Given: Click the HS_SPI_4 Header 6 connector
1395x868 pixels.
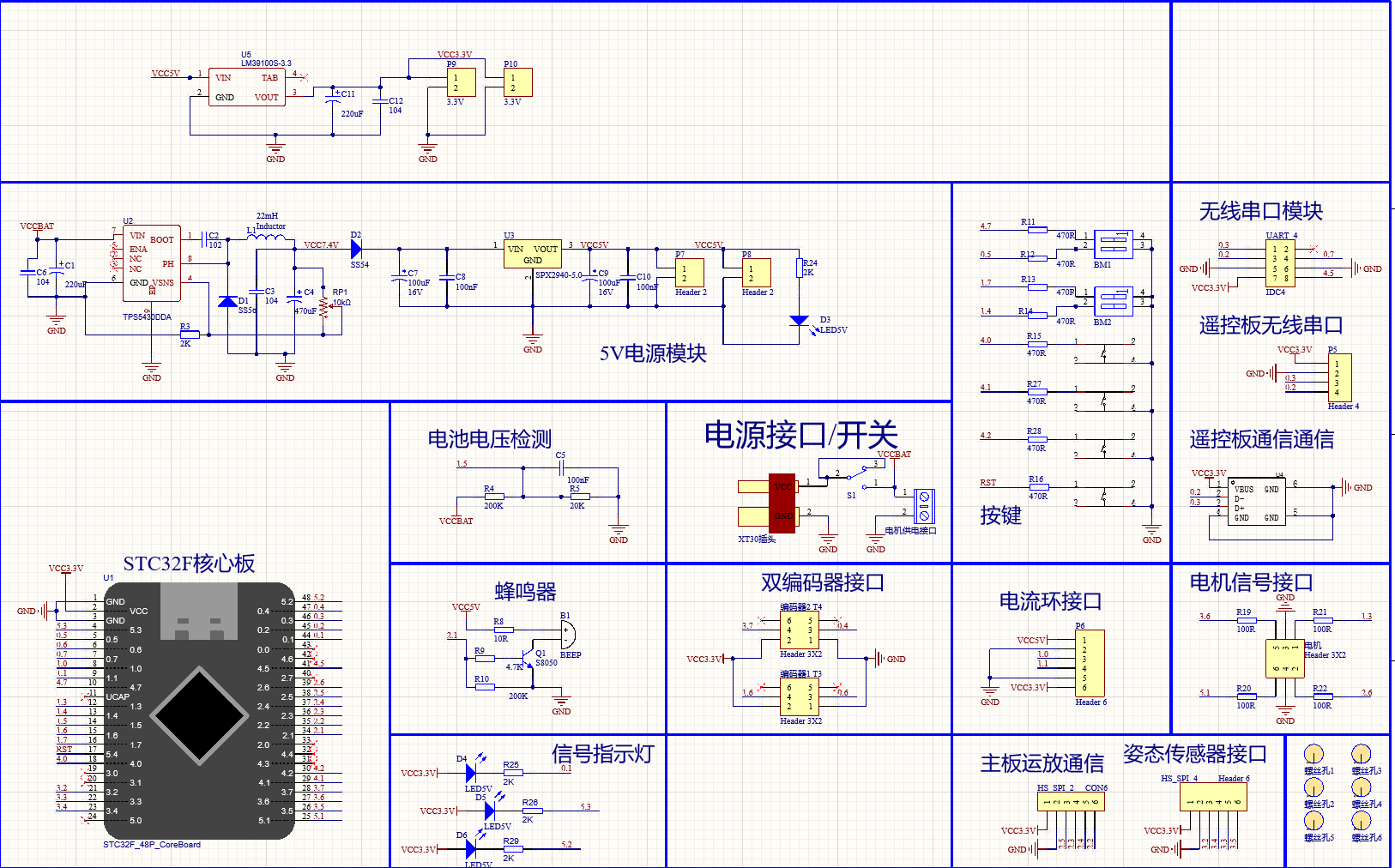Looking at the screenshot, I should pos(1212,797).
